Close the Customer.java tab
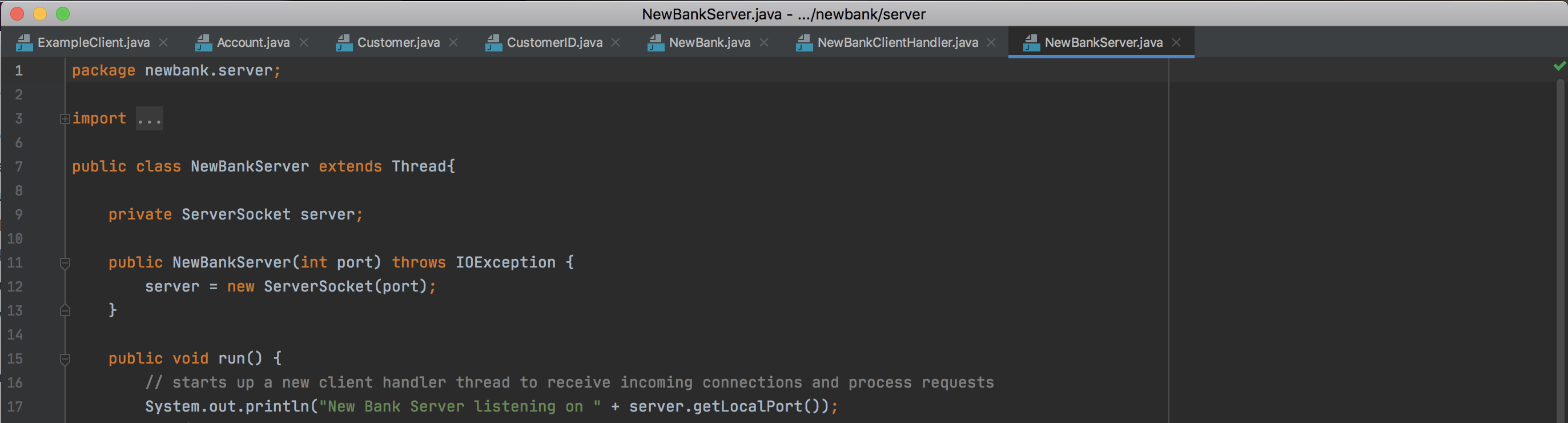Screen dimensions: 1568x423 pos(453,42)
